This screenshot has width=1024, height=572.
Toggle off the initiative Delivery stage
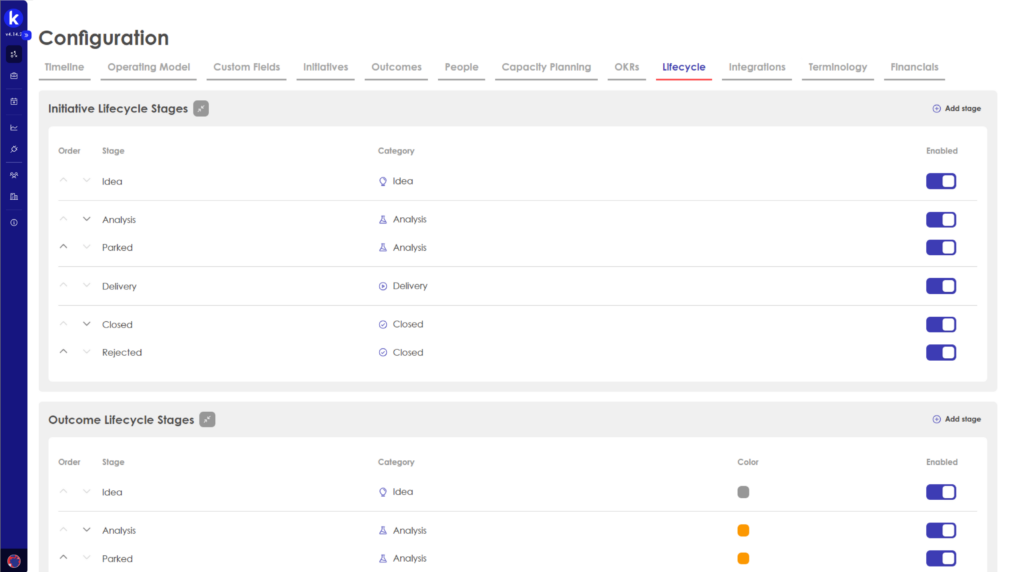[x=940, y=286]
